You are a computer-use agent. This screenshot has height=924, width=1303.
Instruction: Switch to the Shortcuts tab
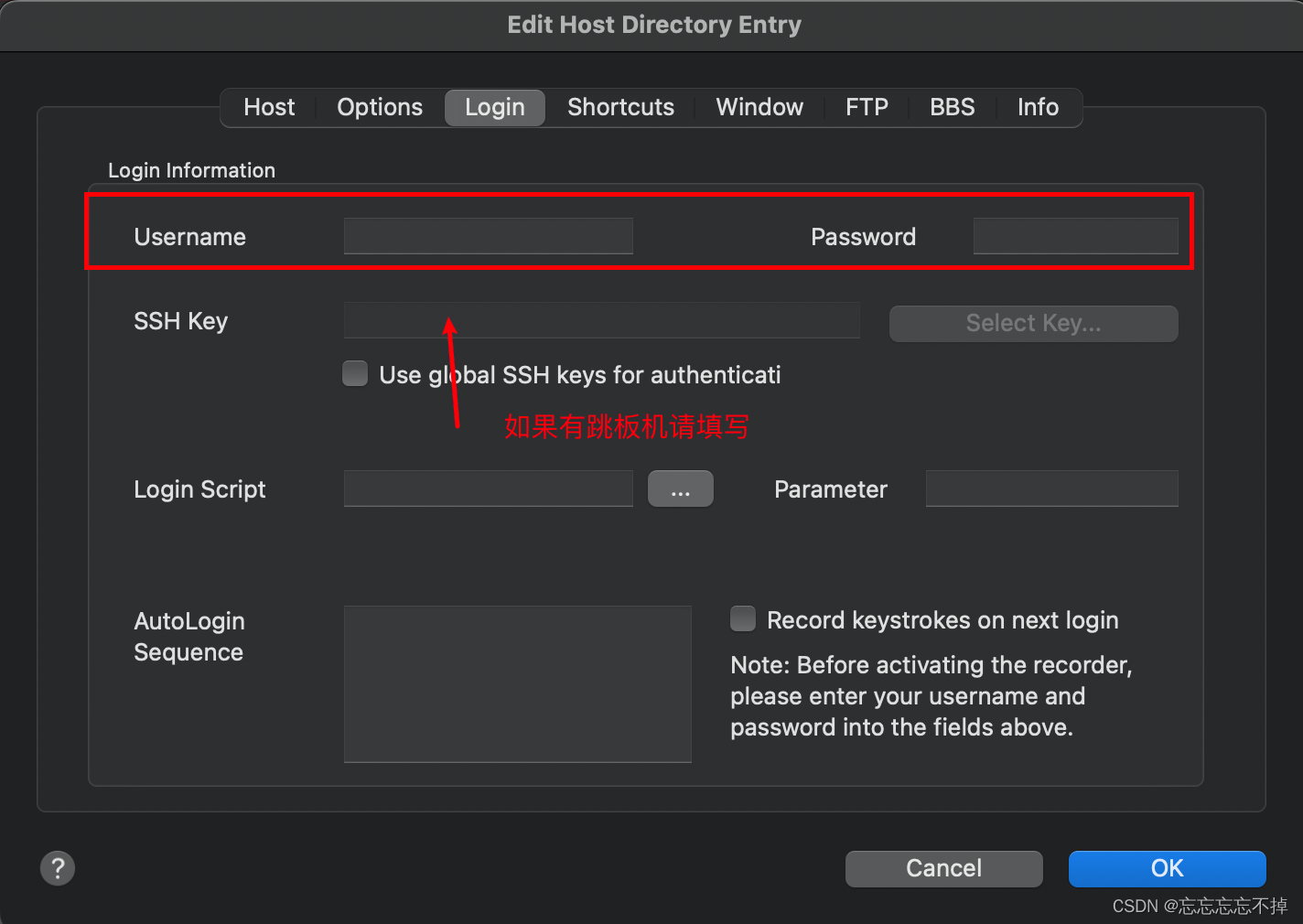(x=620, y=107)
